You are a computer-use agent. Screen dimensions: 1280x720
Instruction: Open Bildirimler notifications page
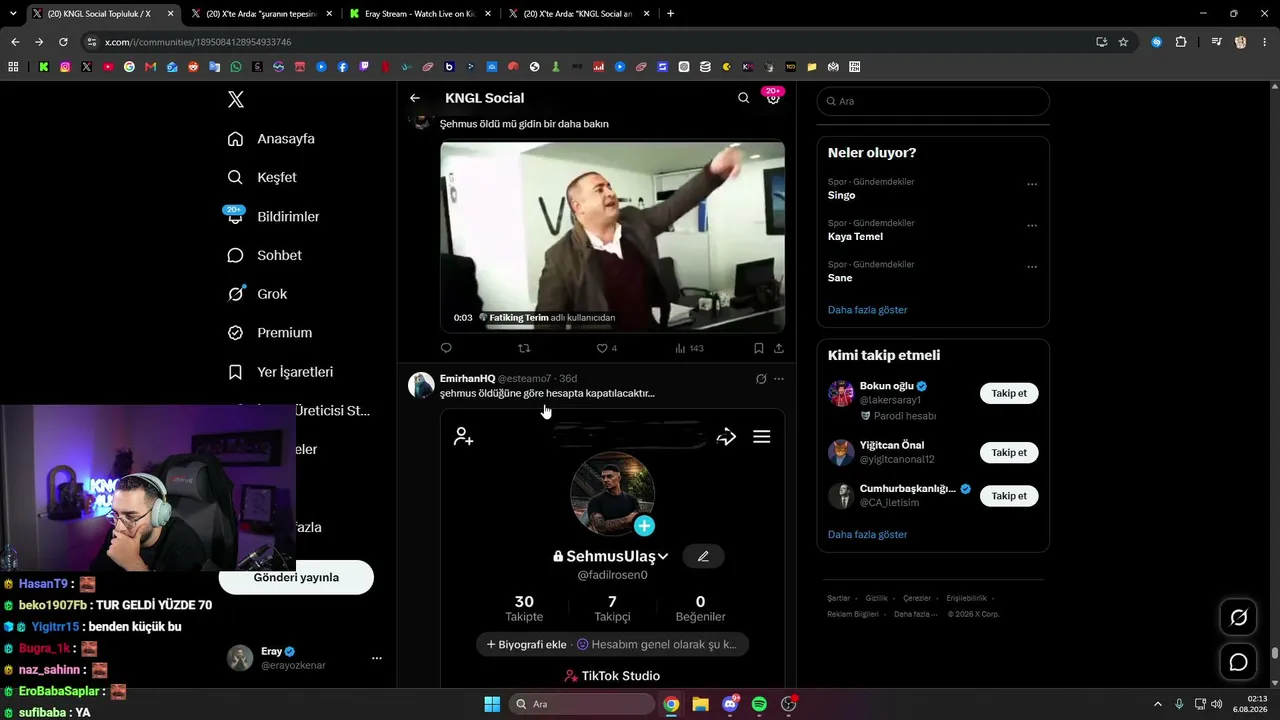point(273,216)
